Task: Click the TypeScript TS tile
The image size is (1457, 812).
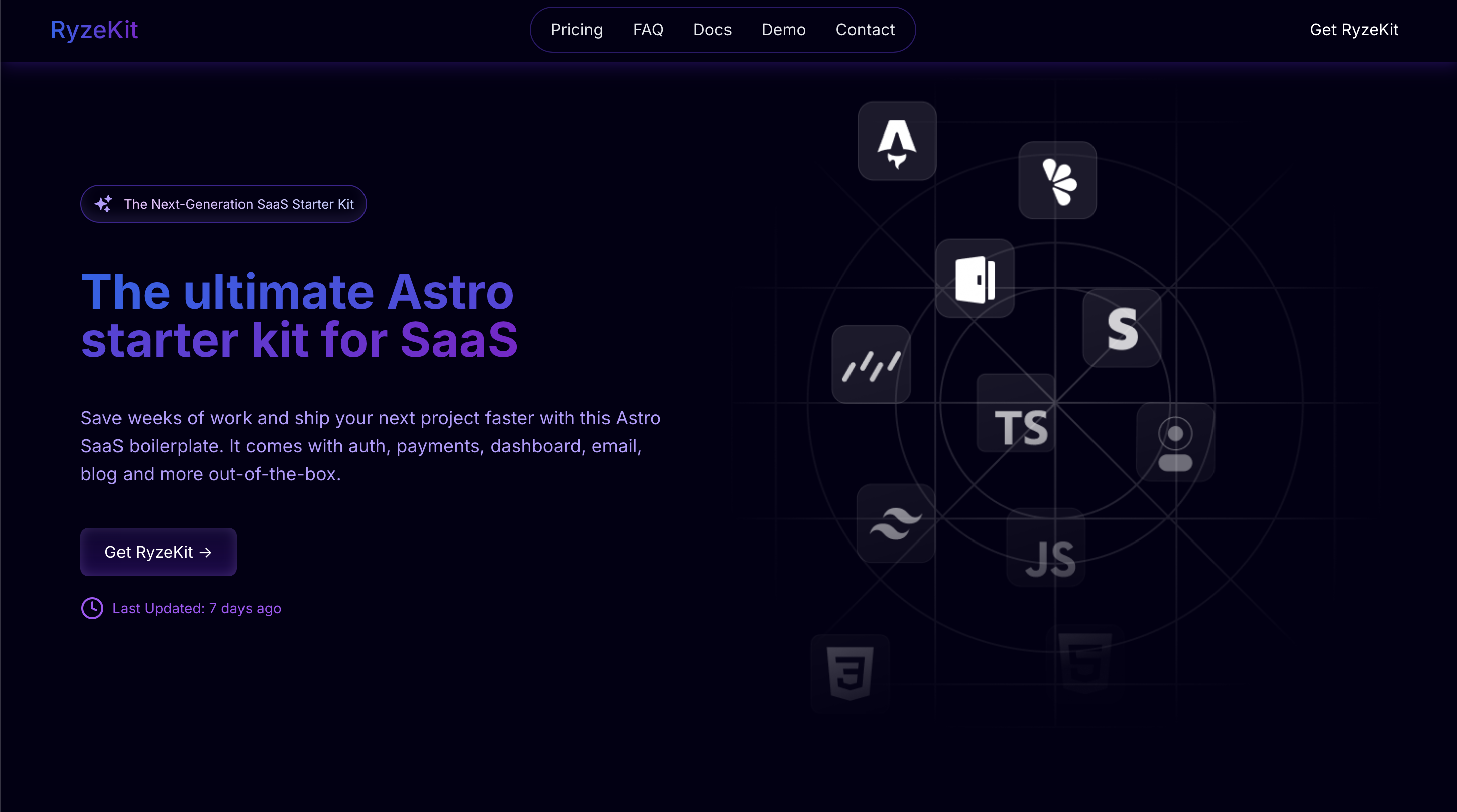Action: (1016, 413)
